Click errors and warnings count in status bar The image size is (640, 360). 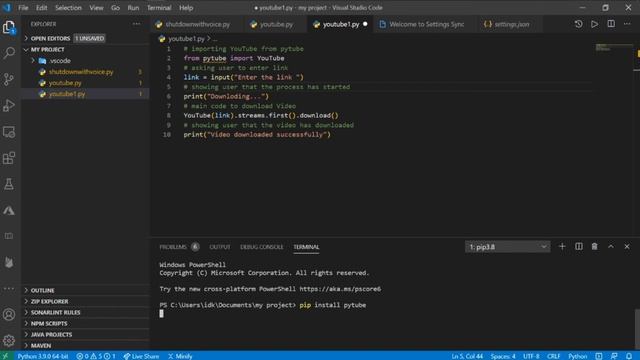coord(96,356)
